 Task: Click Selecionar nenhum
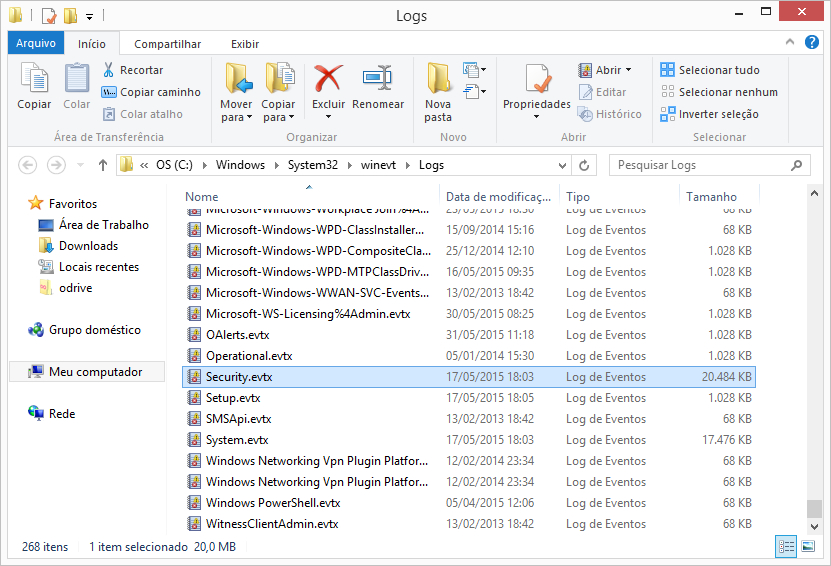[719, 92]
